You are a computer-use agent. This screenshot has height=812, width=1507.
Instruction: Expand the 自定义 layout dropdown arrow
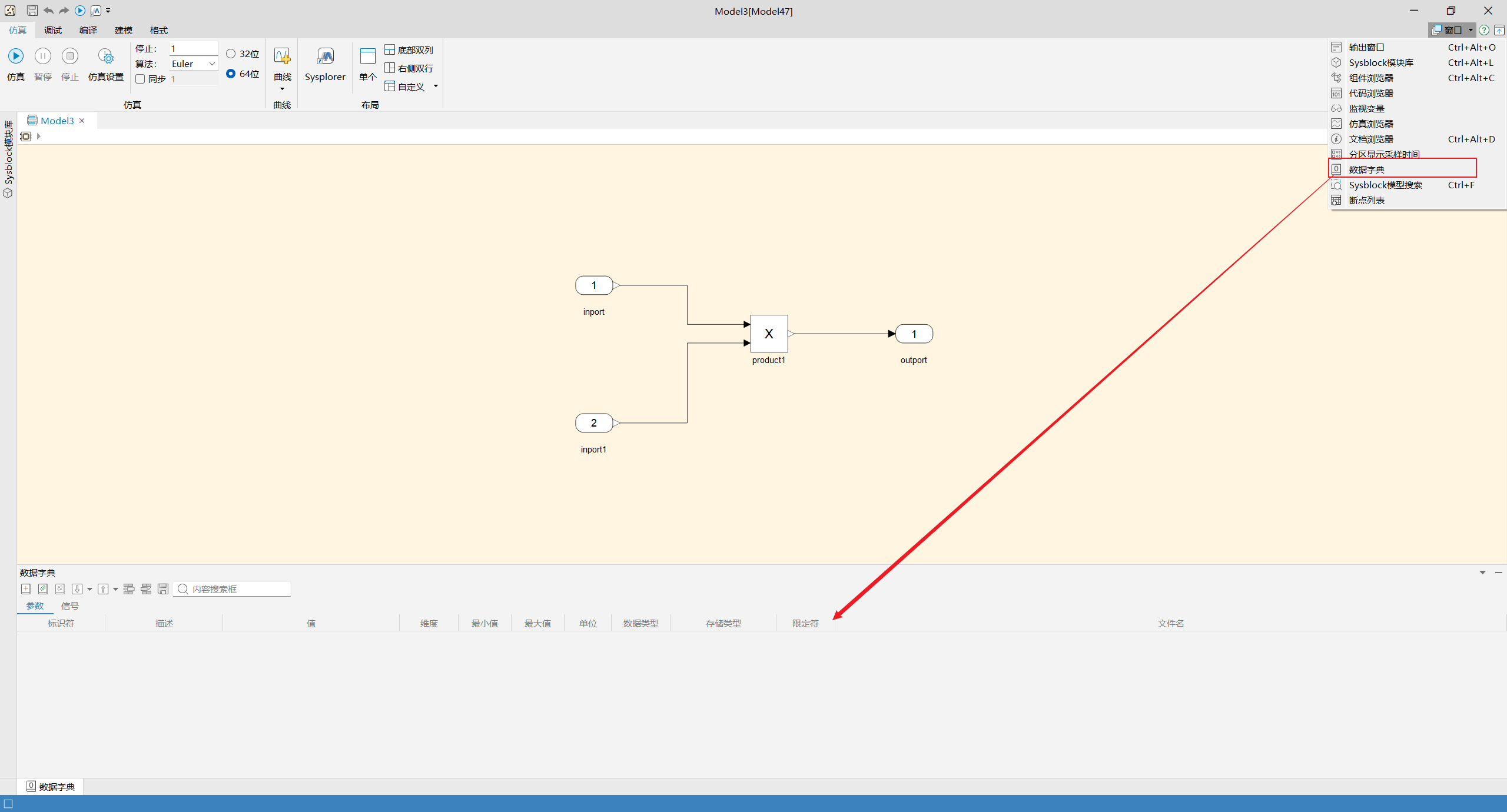pyautogui.click(x=436, y=86)
